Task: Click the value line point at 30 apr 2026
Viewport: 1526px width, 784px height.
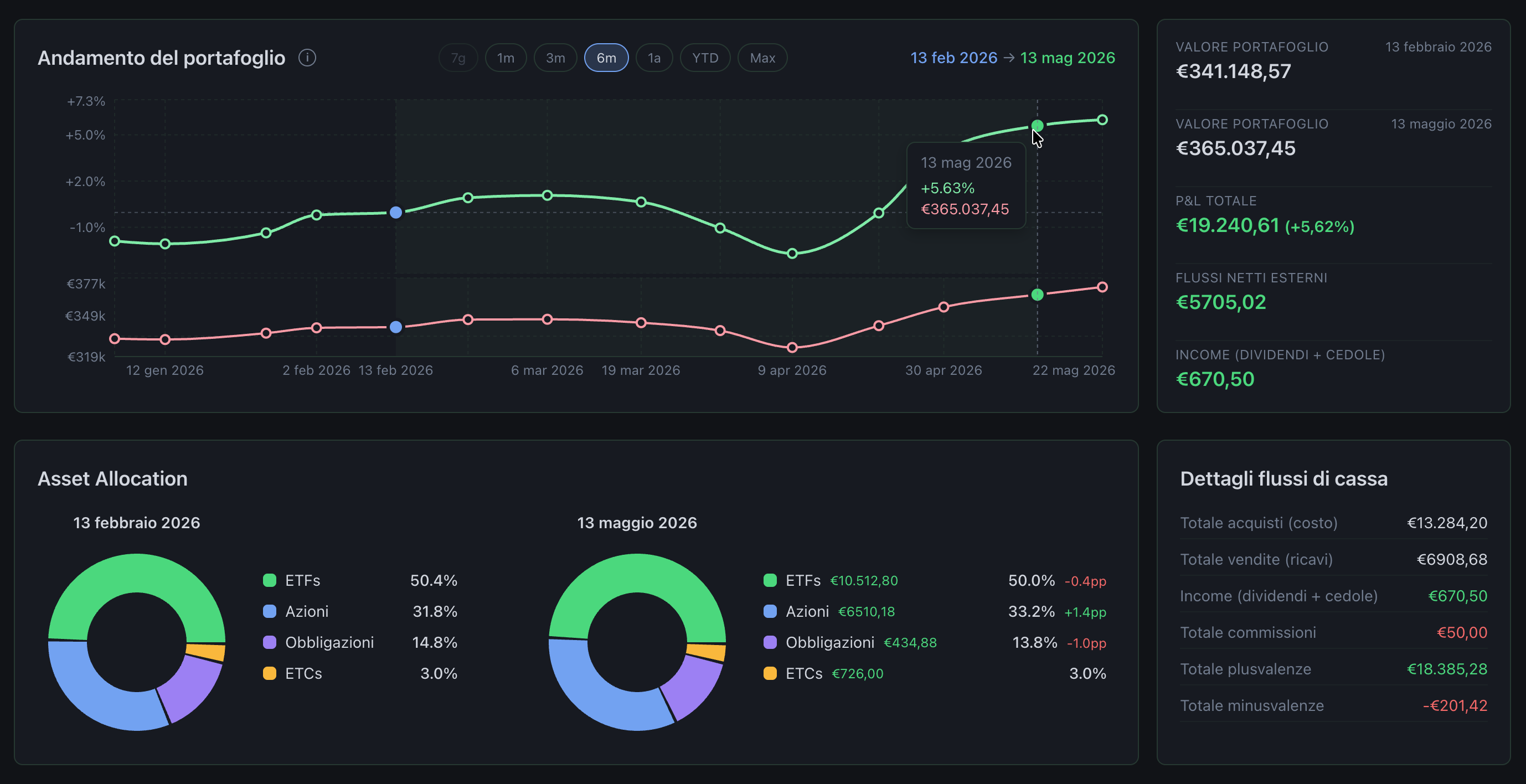Action: (x=944, y=307)
